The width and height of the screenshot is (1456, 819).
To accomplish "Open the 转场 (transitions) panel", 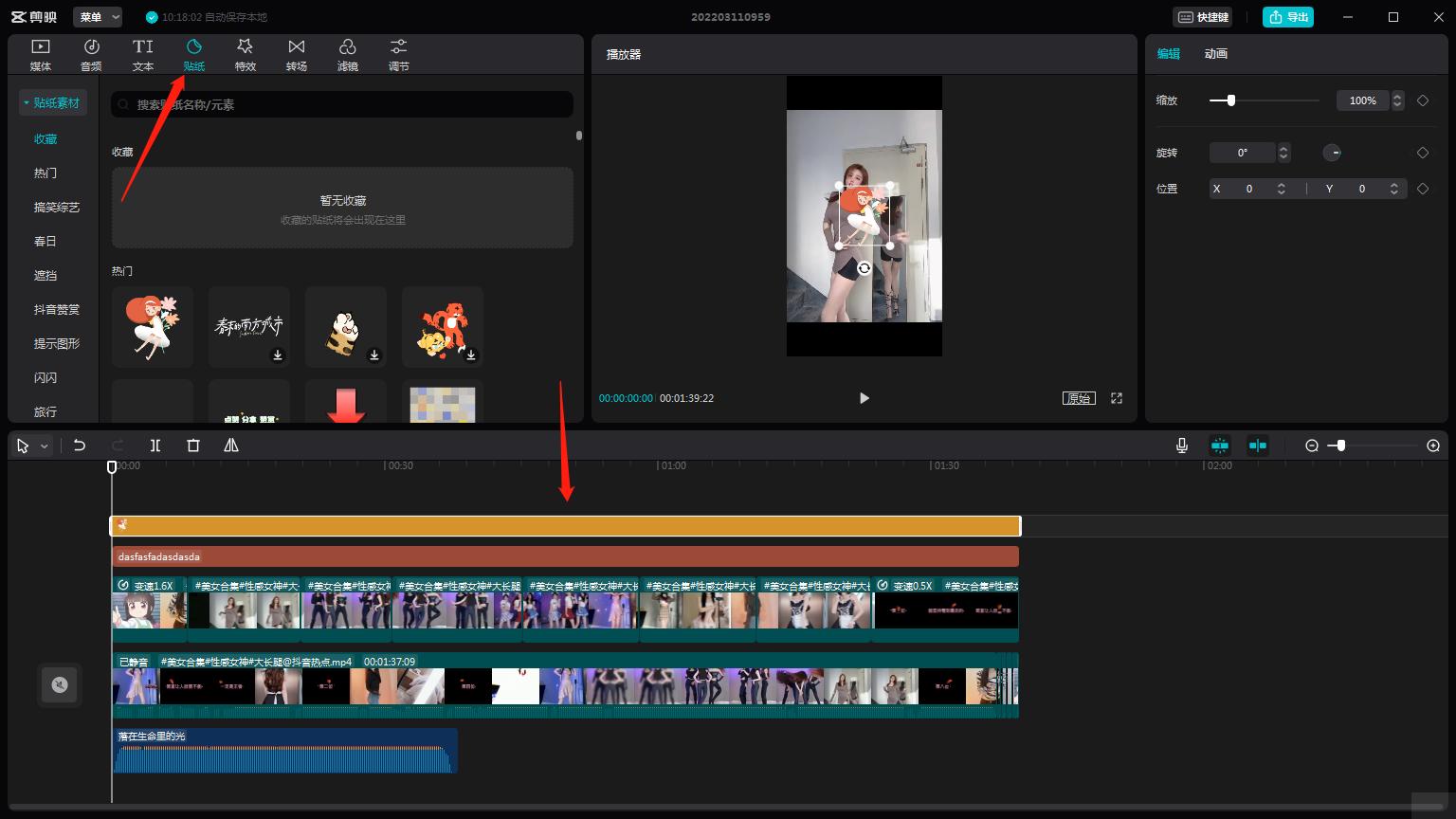I will (x=297, y=54).
